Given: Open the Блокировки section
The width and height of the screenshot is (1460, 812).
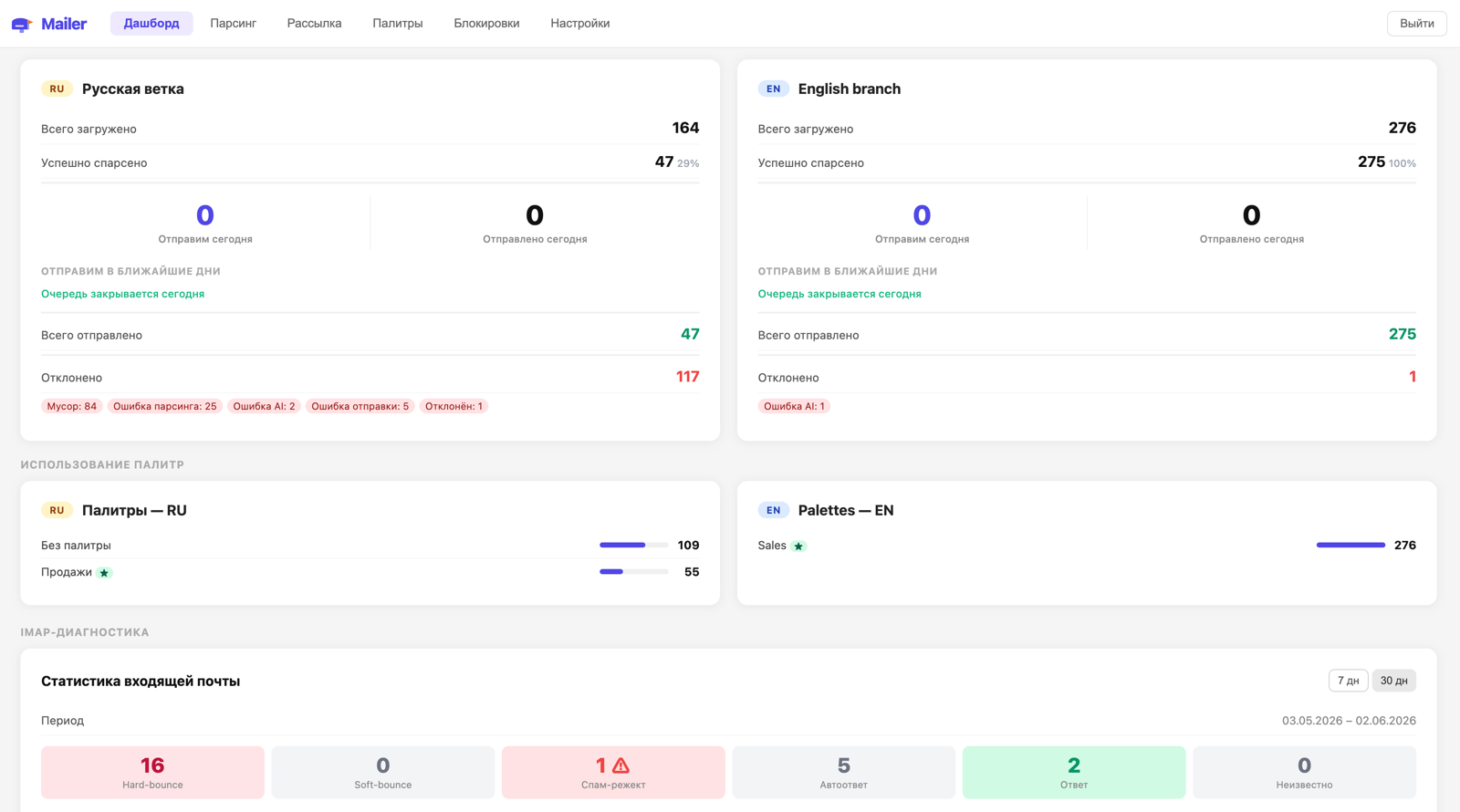Looking at the screenshot, I should [x=486, y=24].
